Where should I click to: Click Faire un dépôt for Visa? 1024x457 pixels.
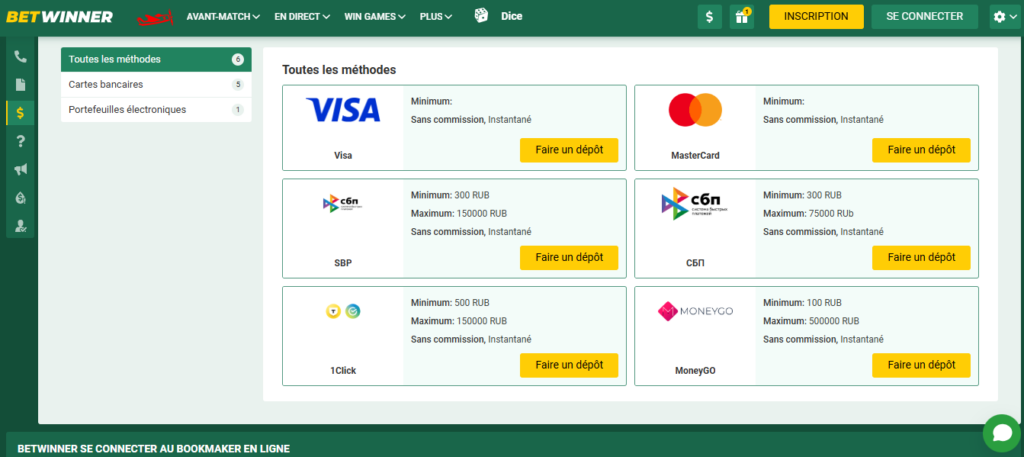569,150
